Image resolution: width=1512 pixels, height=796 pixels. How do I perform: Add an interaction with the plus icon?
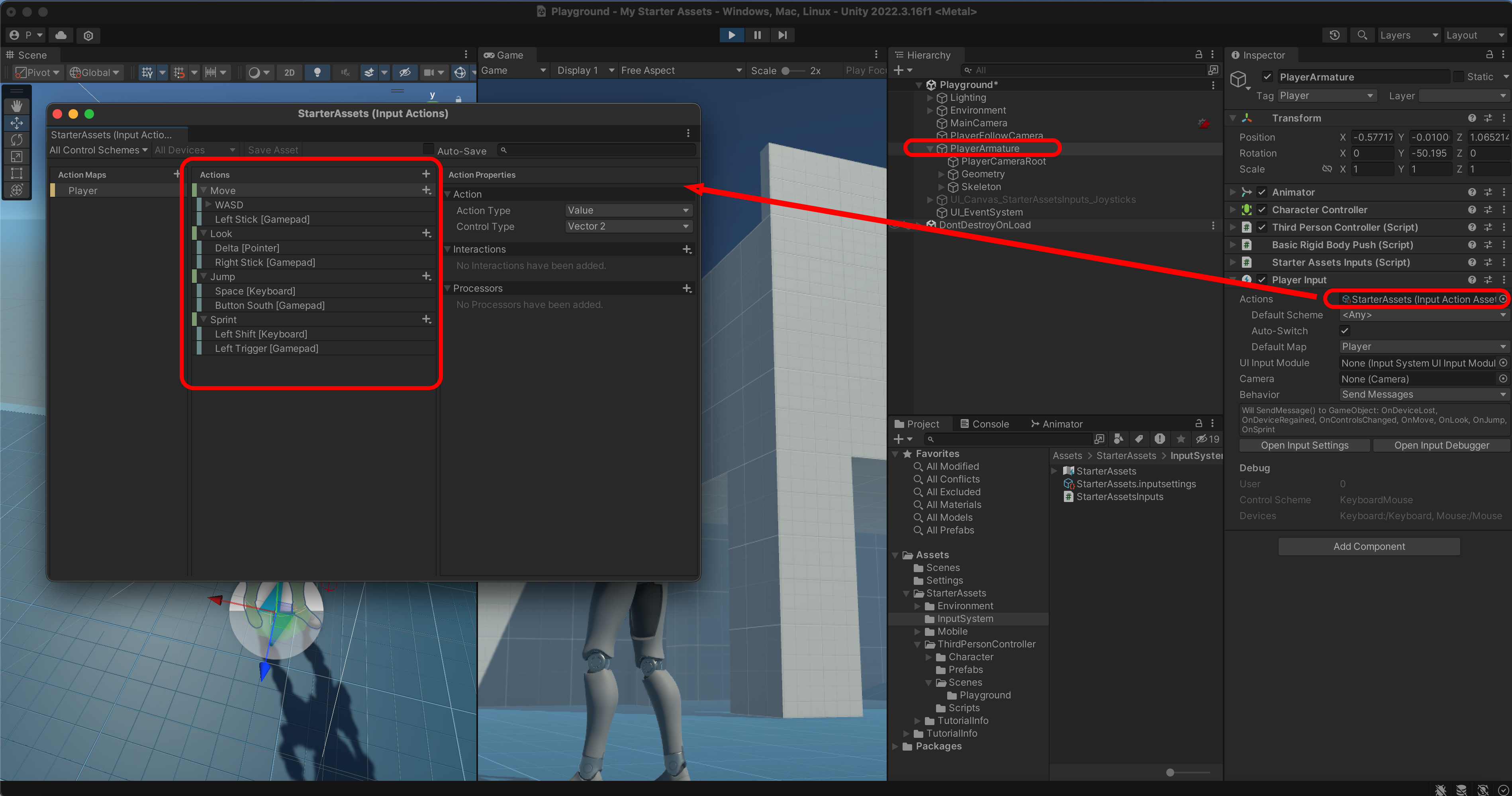click(687, 249)
